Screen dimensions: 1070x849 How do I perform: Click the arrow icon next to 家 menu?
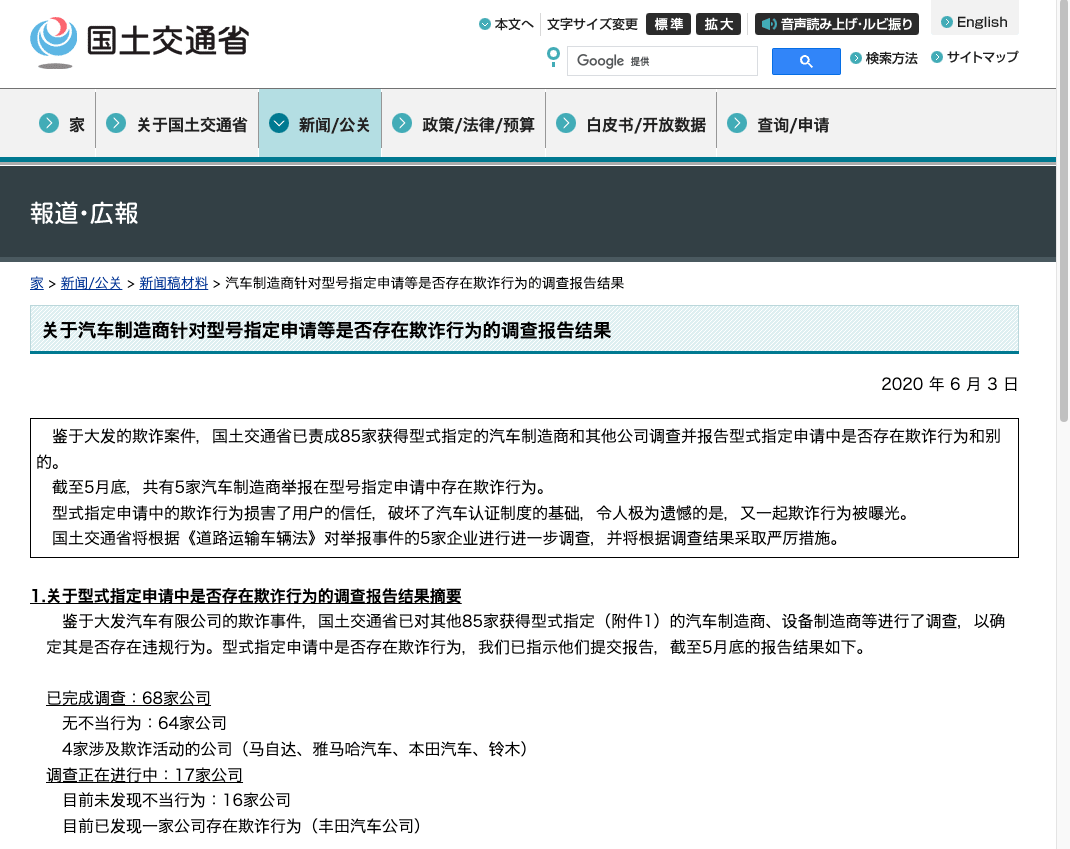[48, 124]
